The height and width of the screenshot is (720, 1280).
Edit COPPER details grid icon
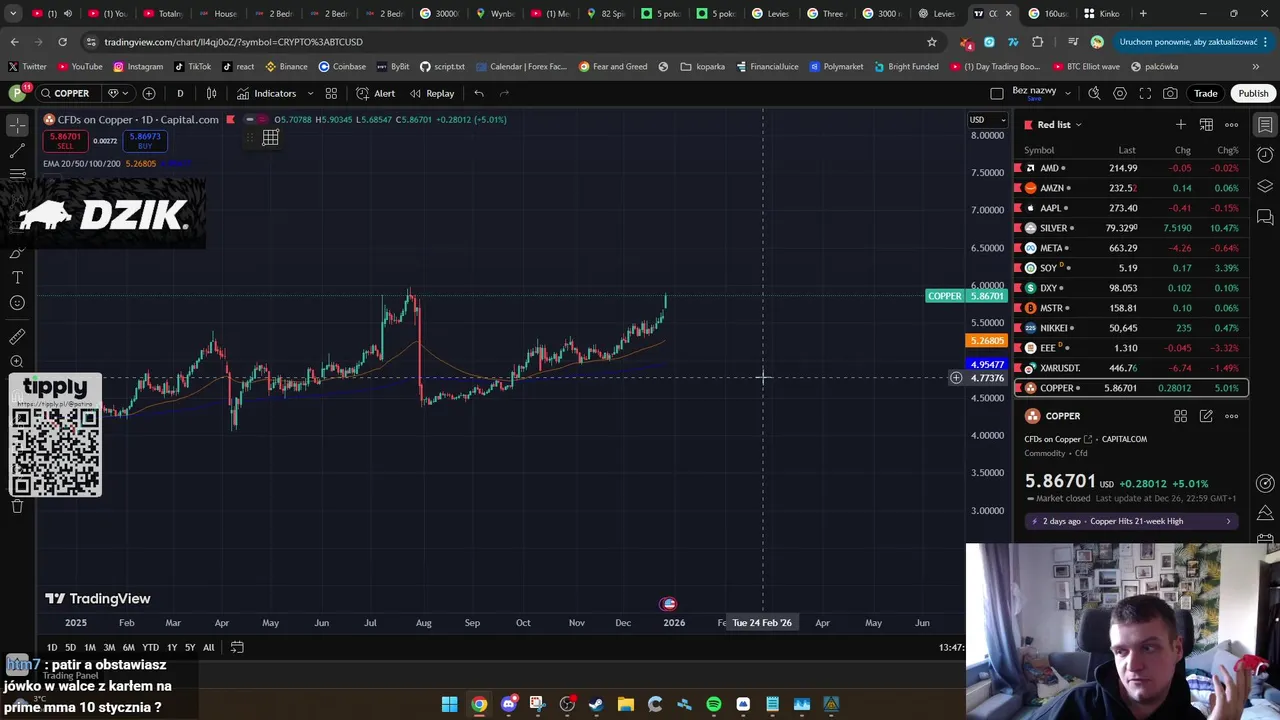pos(1180,416)
